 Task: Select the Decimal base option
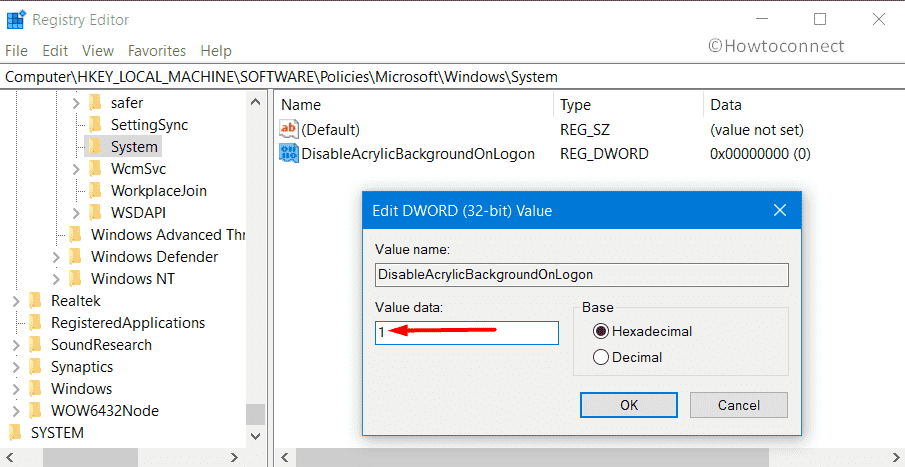pyautogui.click(x=601, y=357)
